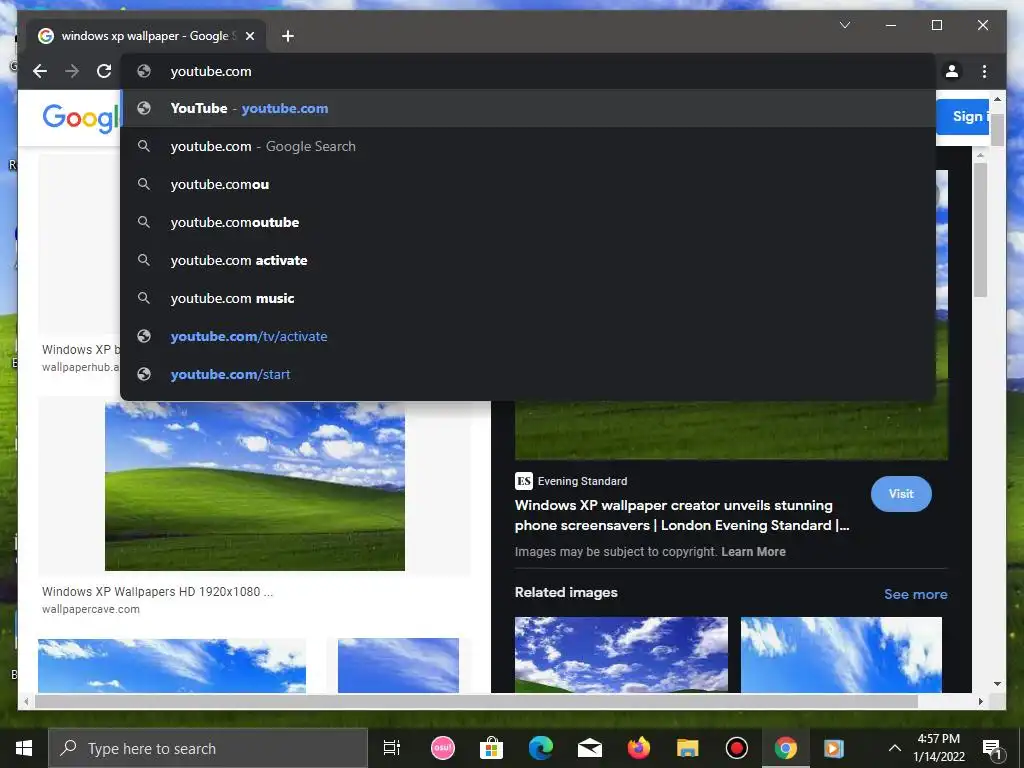1024x768 pixels.
Task: Expand the hidden system tray icons chevron
Action: click(895, 748)
